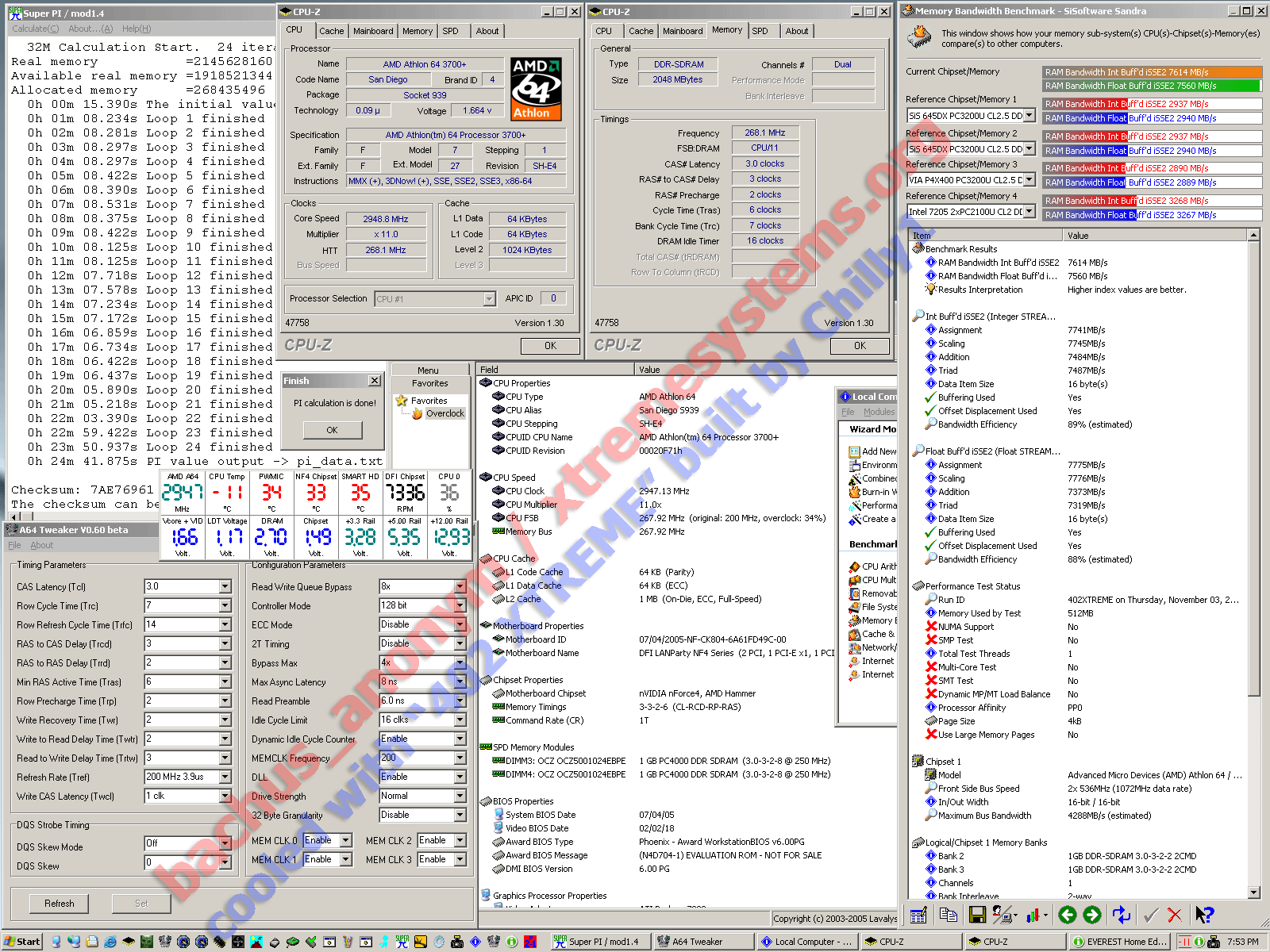
Task: Click the context help pointer icon in Sandra
Action: [1204, 915]
